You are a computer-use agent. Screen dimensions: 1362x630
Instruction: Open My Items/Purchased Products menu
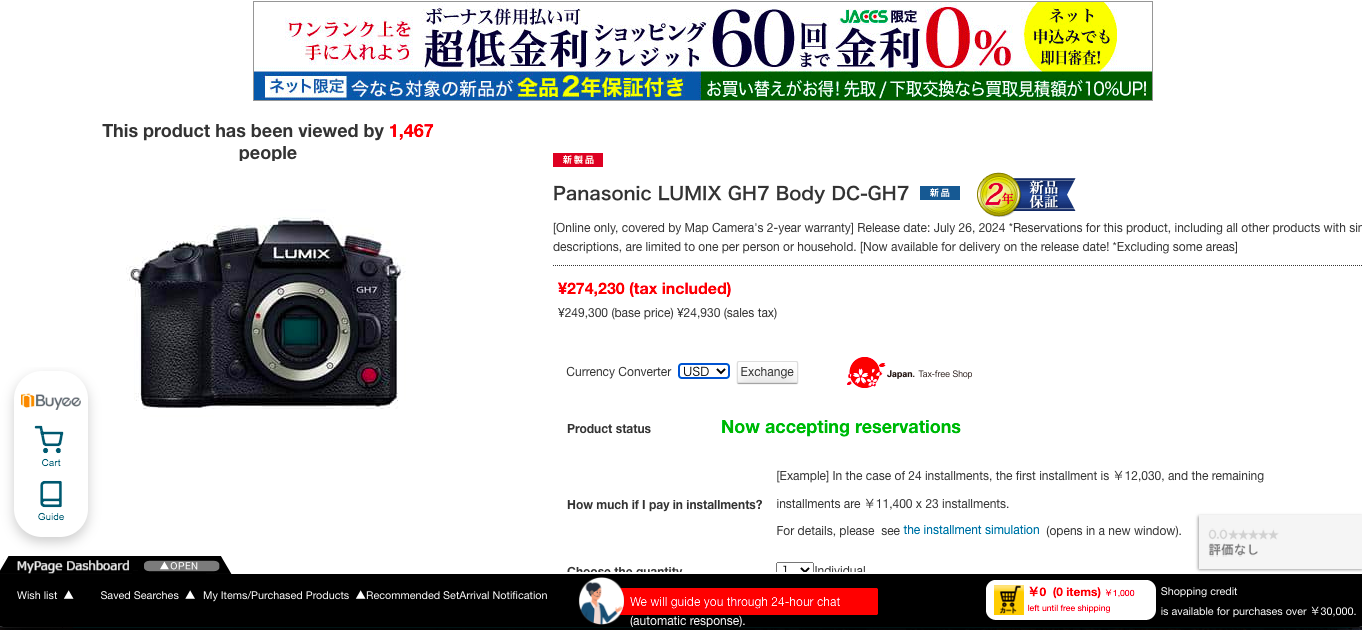coord(276,595)
